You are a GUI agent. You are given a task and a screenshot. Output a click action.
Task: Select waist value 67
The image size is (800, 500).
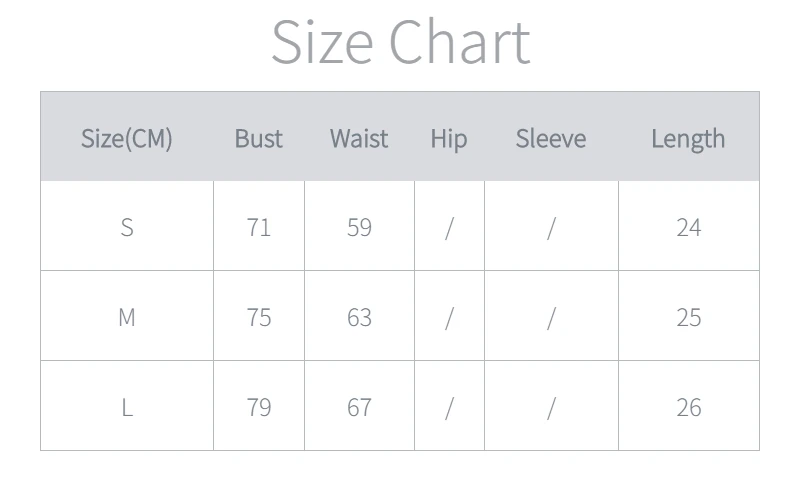tap(359, 407)
